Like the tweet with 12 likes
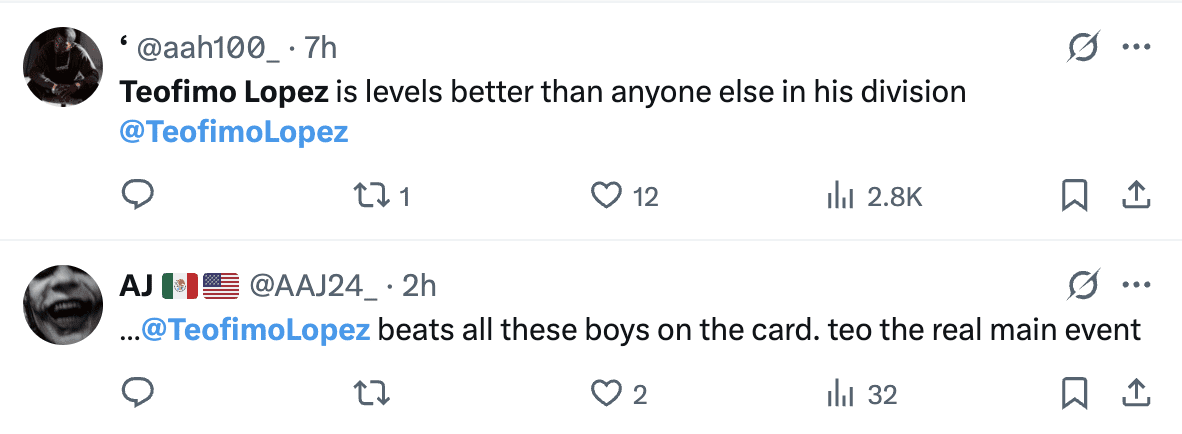Viewport: 1182px width, 434px height. tap(607, 196)
